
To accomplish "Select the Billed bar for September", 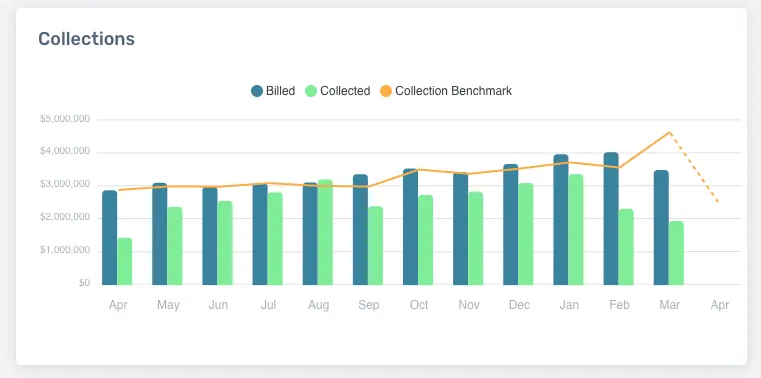I will 360,230.
